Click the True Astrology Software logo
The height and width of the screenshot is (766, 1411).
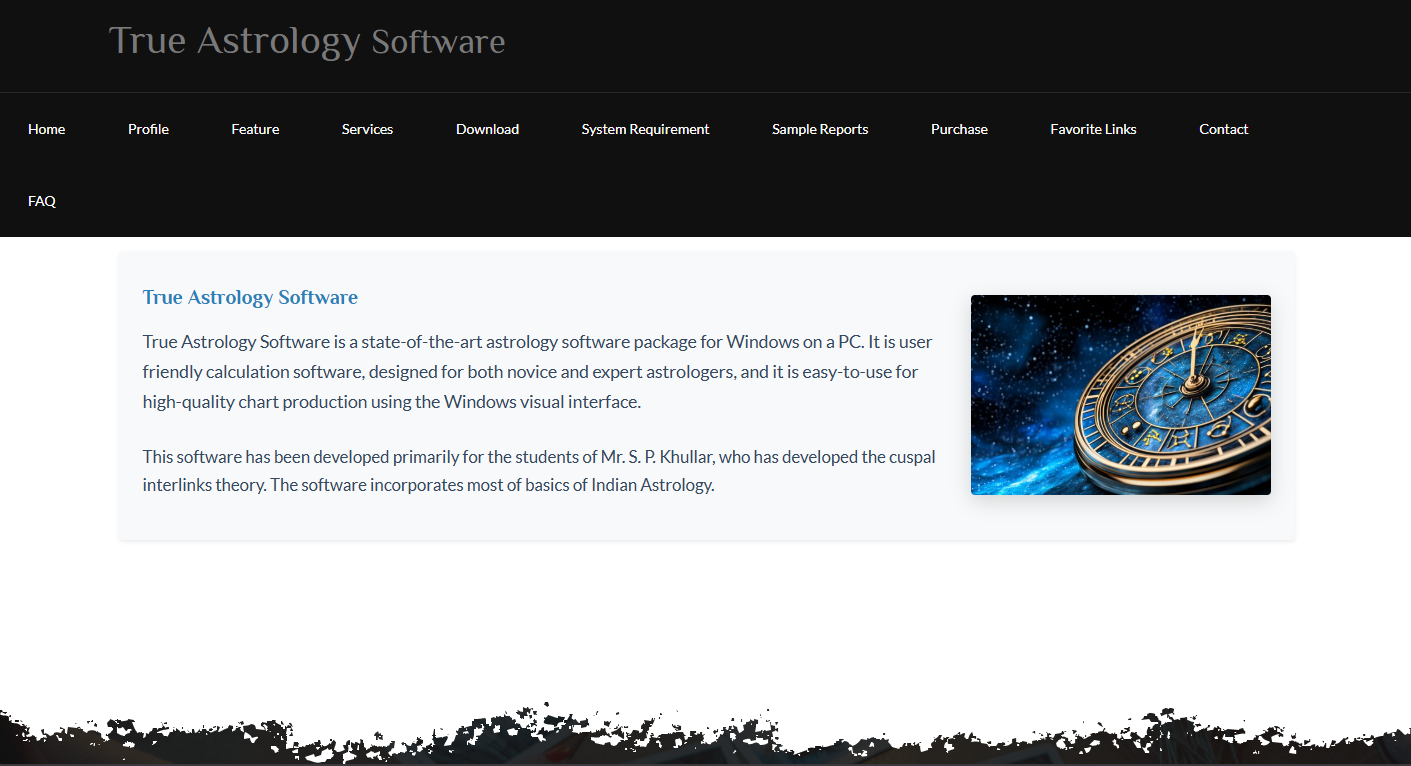pyautogui.click(x=307, y=41)
